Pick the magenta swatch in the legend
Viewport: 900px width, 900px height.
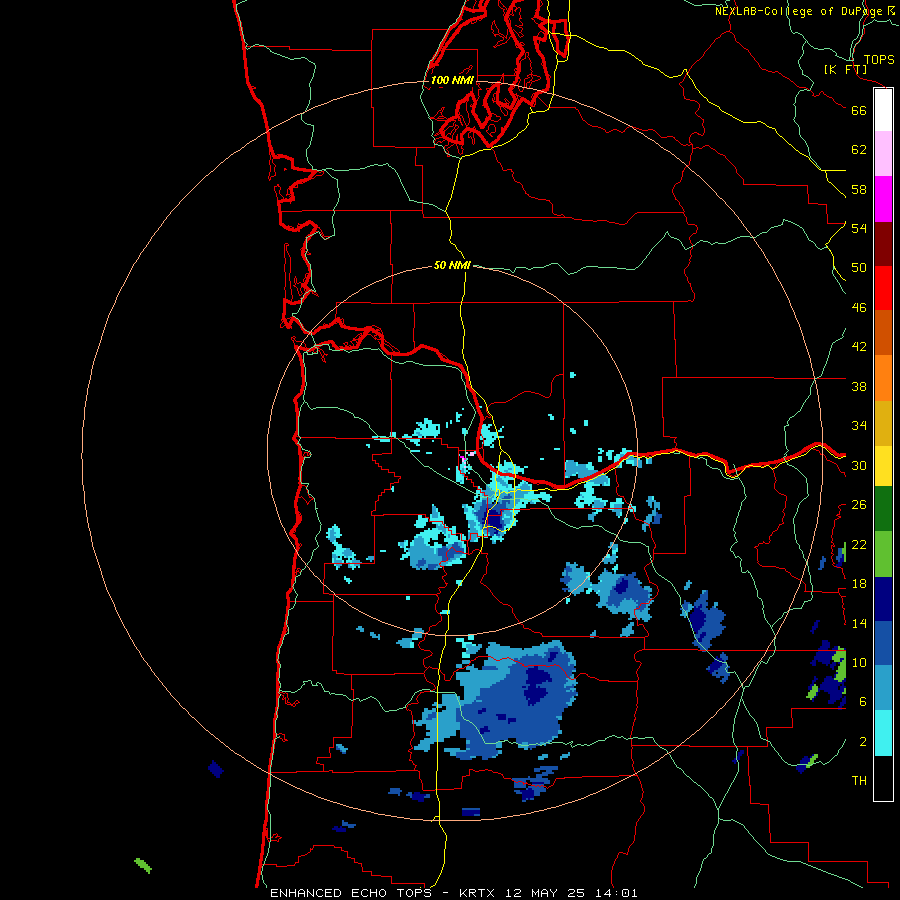click(883, 199)
